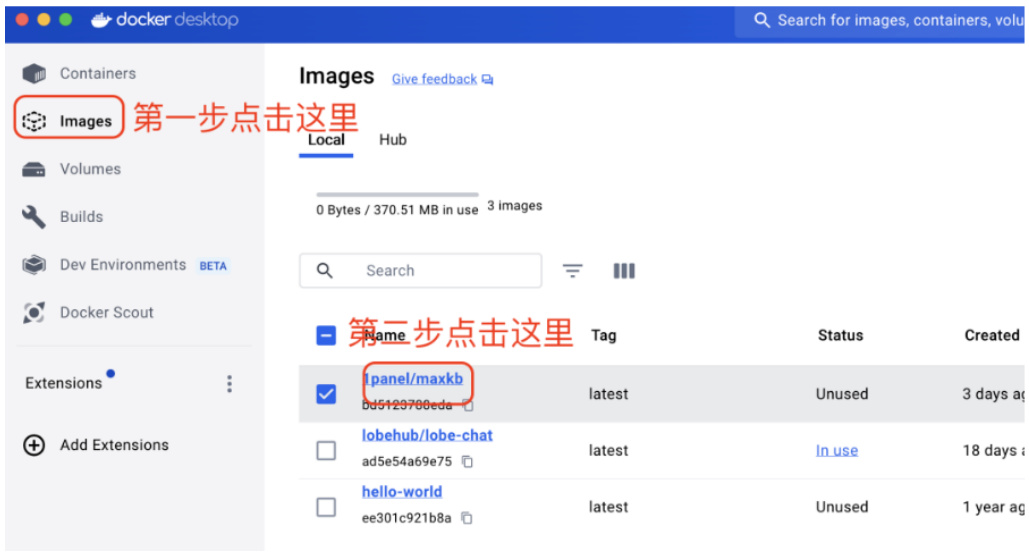Click the filter images icon
This screenshot has height=552, width=1029.
[x=572, y=270]
